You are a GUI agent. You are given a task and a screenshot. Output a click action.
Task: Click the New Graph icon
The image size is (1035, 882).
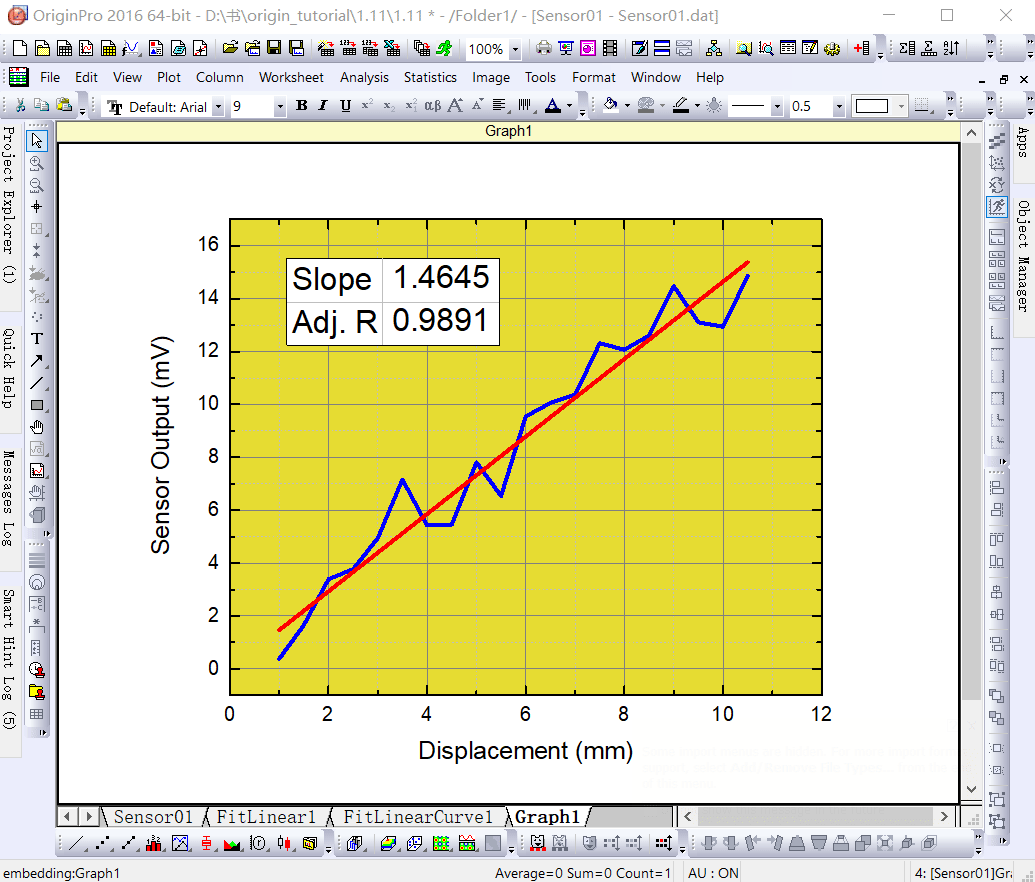86,48
